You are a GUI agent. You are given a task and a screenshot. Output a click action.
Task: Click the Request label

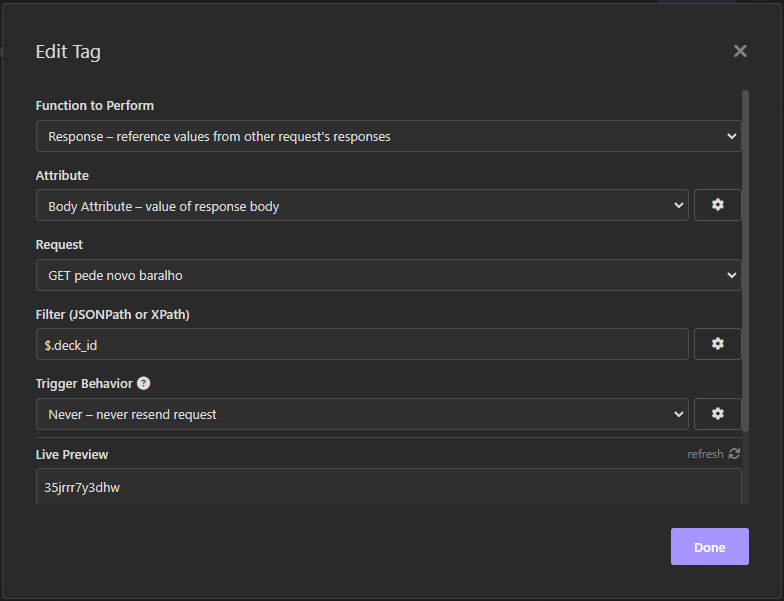click(59, 245)
